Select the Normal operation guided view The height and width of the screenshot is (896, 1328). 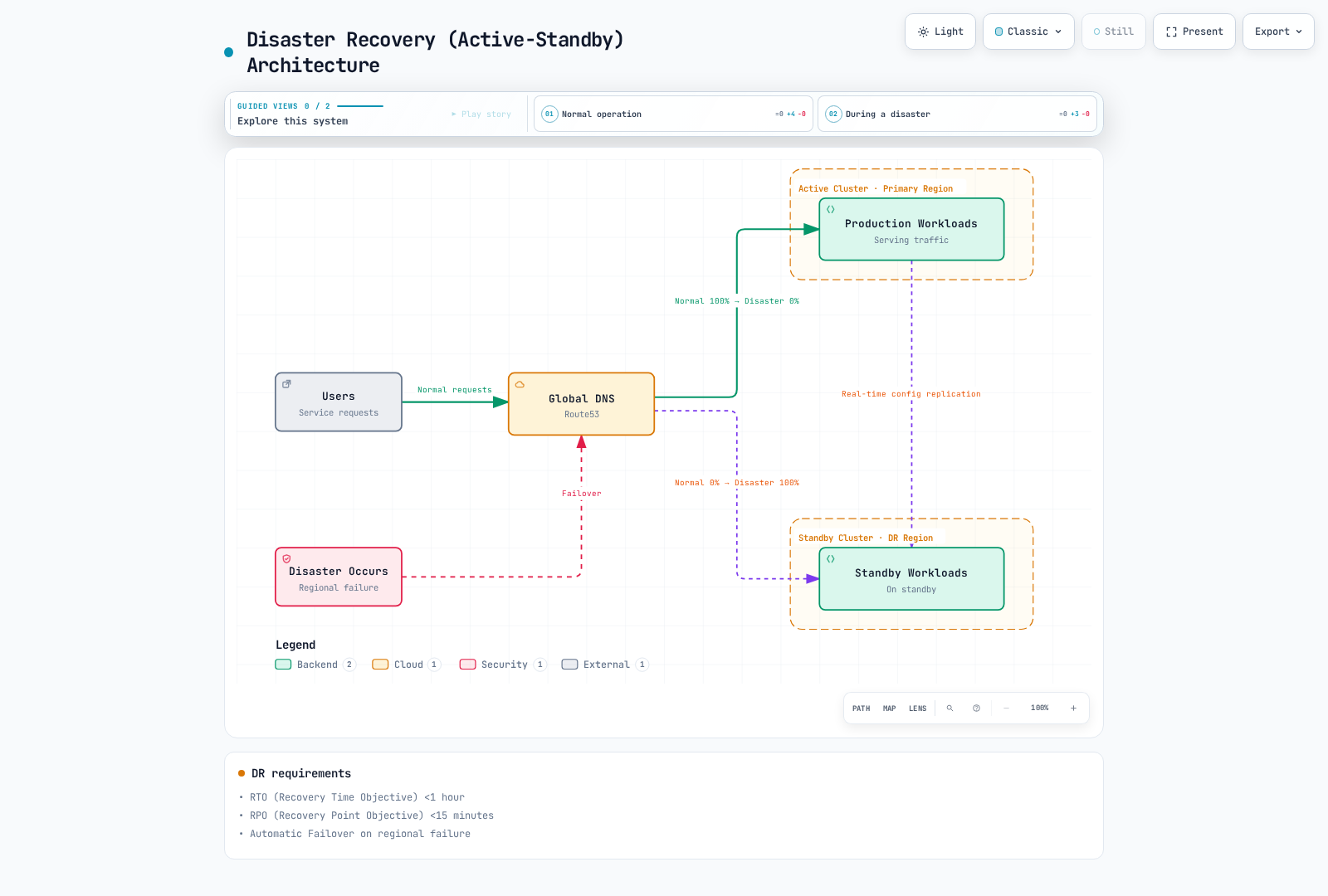click(673, 114)
